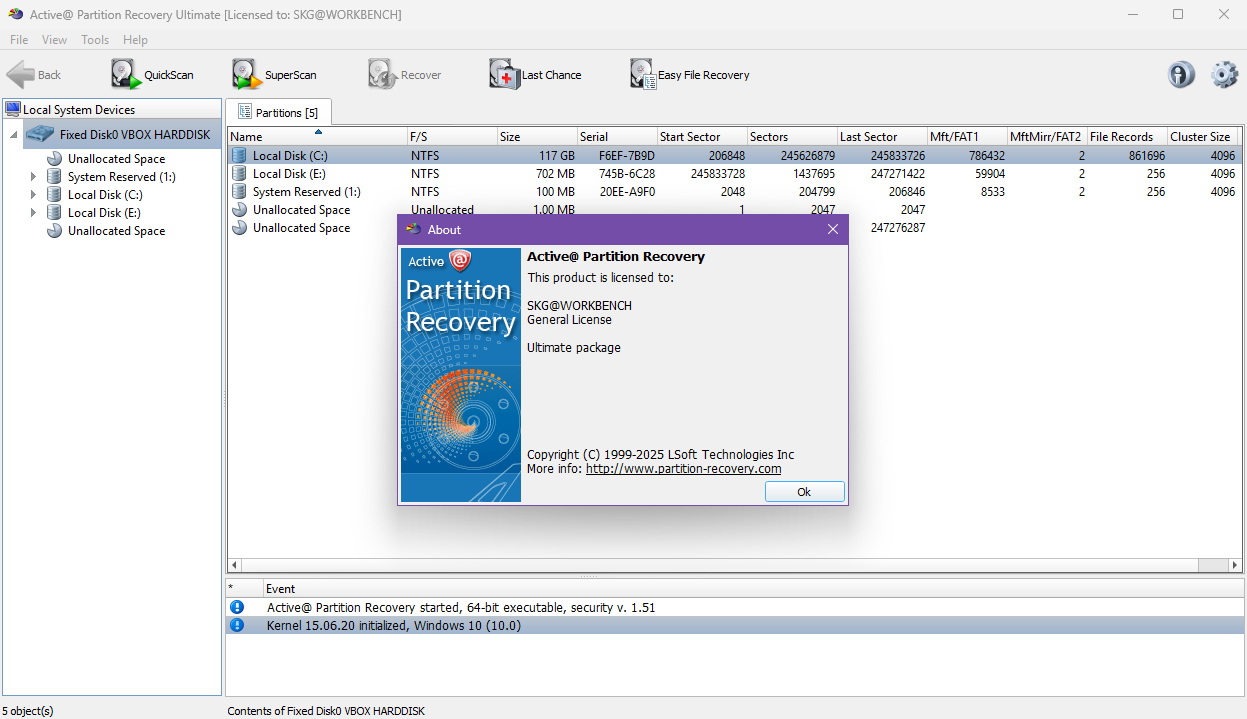Click the horizontal scrollbar track of the partitions list
This screenshot has height=719, width=1247.
(735, 565)
